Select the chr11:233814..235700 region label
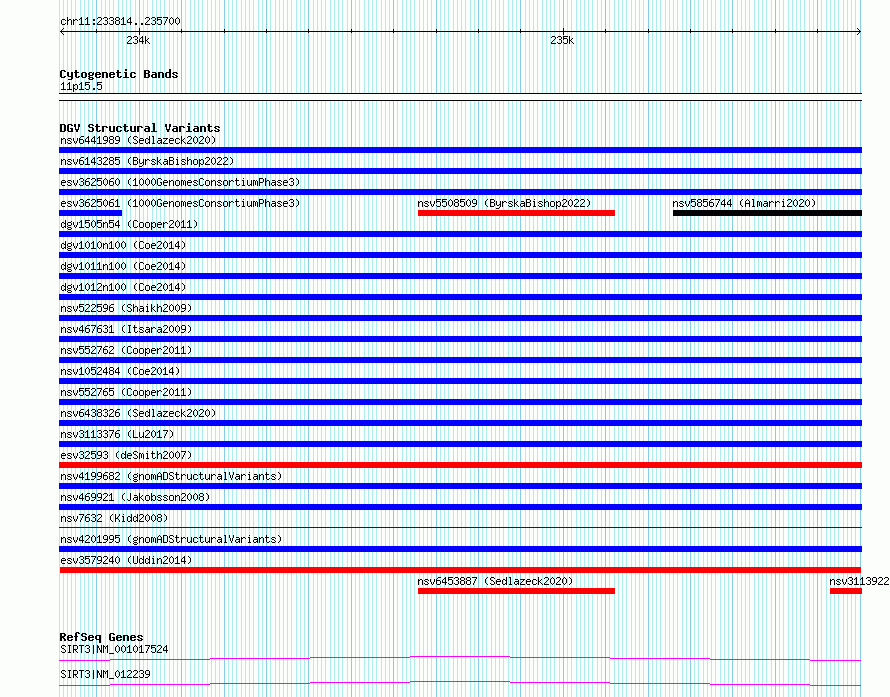 120,21
